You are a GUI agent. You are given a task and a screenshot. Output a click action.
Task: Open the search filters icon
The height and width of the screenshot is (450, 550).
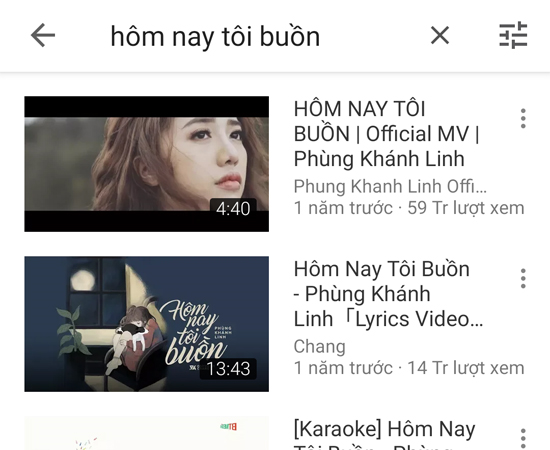tap(513, 35)
